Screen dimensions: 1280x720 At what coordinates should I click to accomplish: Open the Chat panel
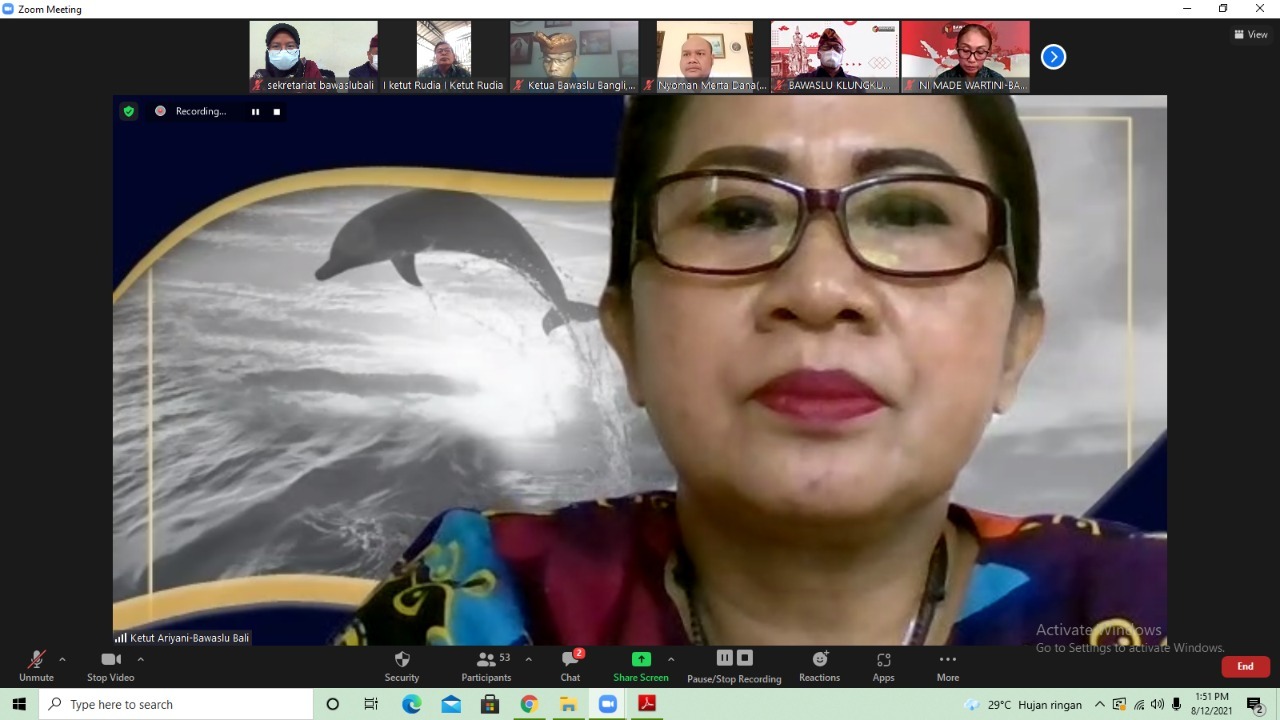point(570,666)
